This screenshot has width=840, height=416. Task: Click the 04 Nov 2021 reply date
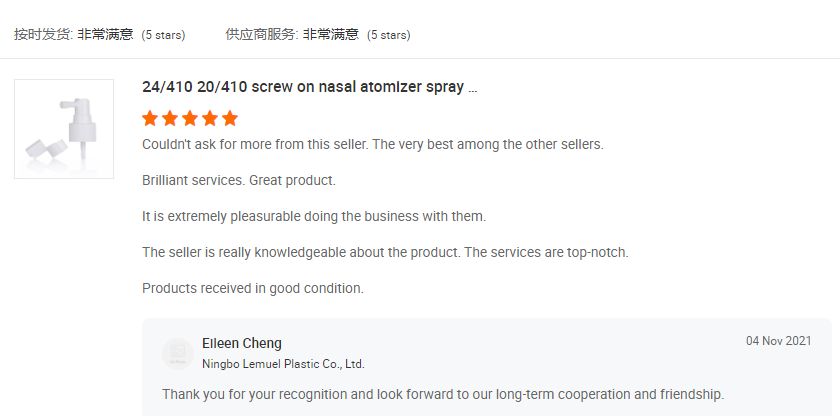click(778, 341)
